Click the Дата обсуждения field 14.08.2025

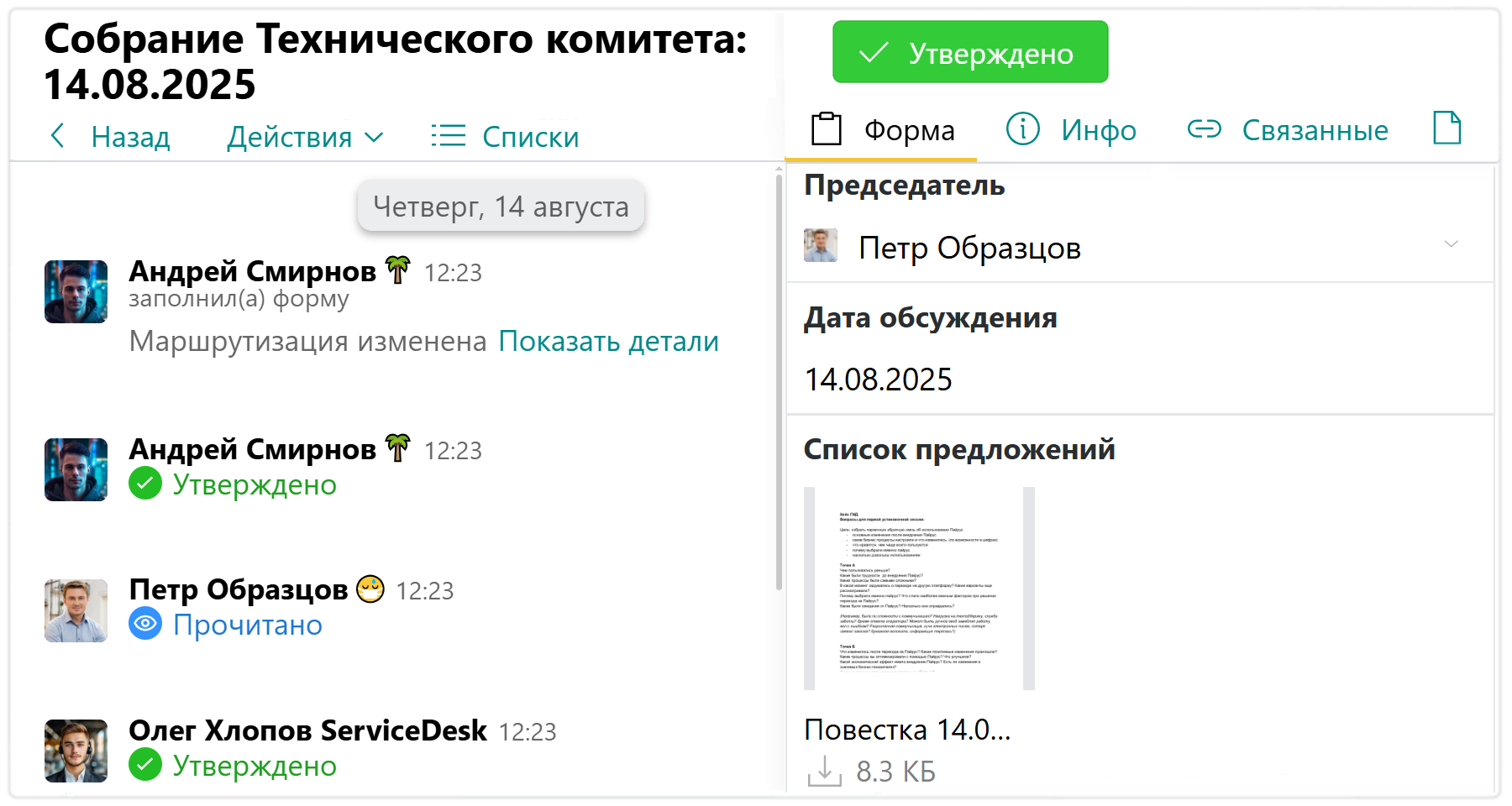878,379
